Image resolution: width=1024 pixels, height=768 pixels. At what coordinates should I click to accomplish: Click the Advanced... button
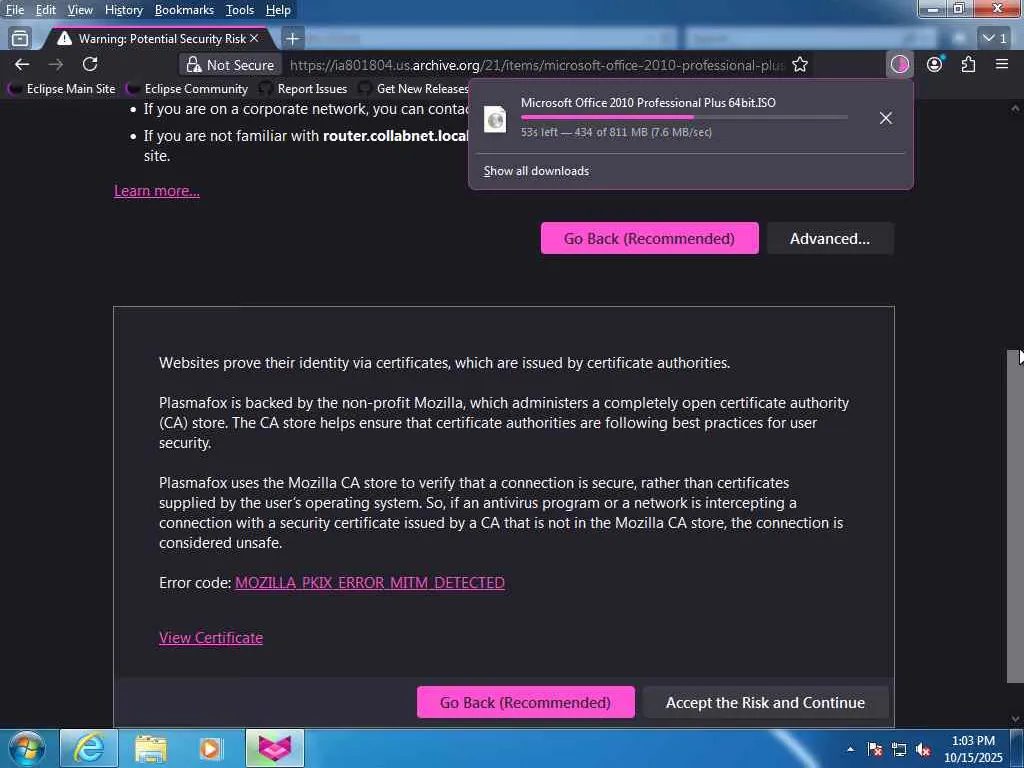pyautogui.click(x=829, y=238)
